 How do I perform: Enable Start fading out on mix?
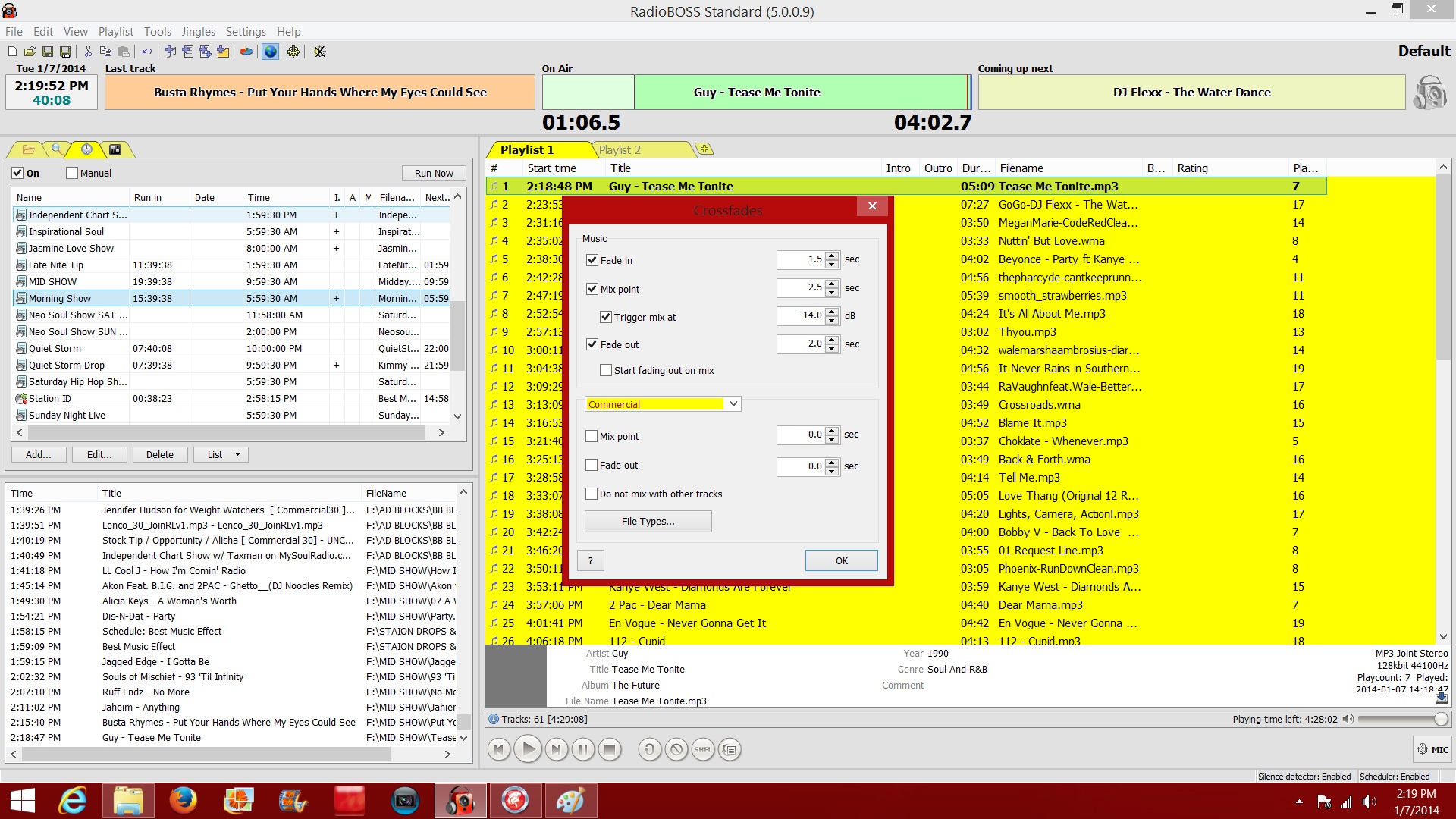point(606,371)
